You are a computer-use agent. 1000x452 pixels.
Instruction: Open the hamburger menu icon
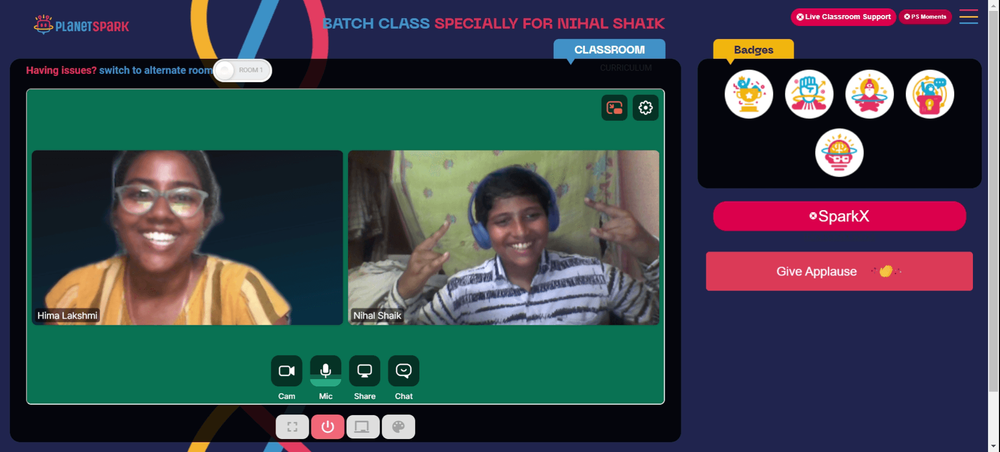click(x=968, y=17)
